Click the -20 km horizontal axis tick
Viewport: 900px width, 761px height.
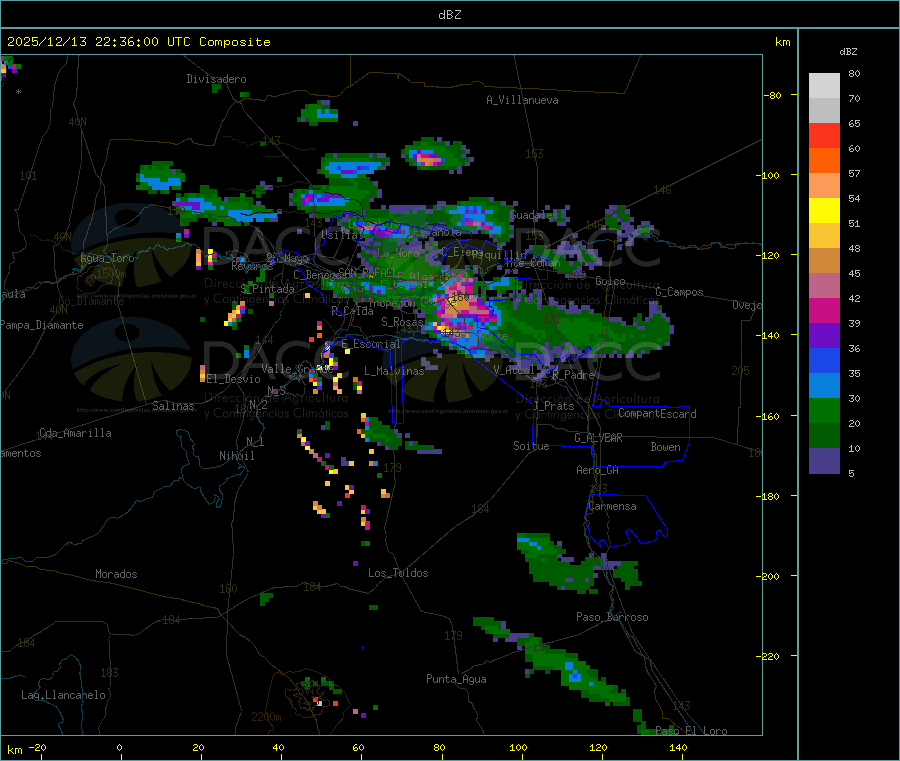37,748
